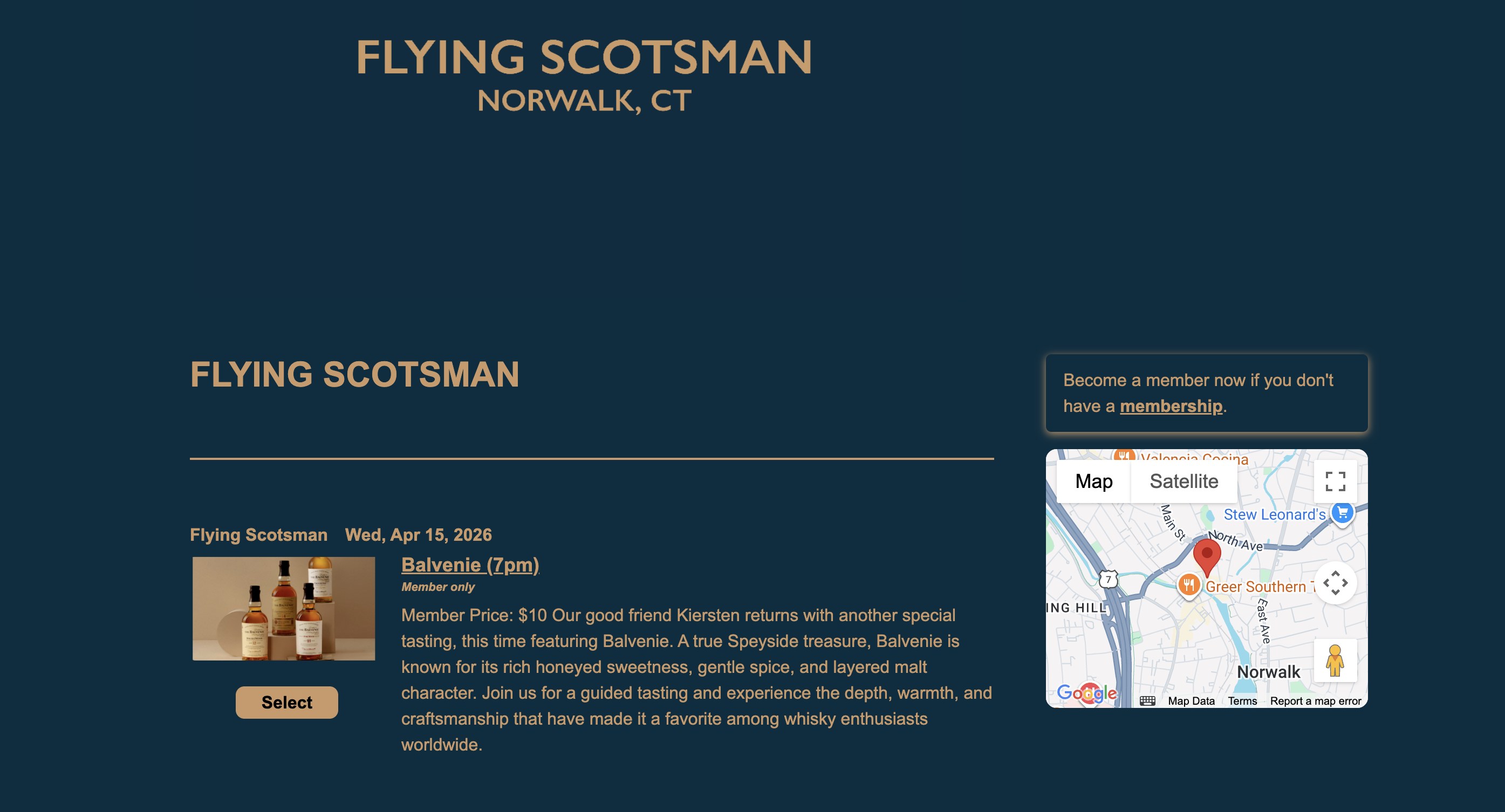
Task: Click the Balvenie bottles thumbnail image
Action: pyautogui.click(x=284, y=609)
